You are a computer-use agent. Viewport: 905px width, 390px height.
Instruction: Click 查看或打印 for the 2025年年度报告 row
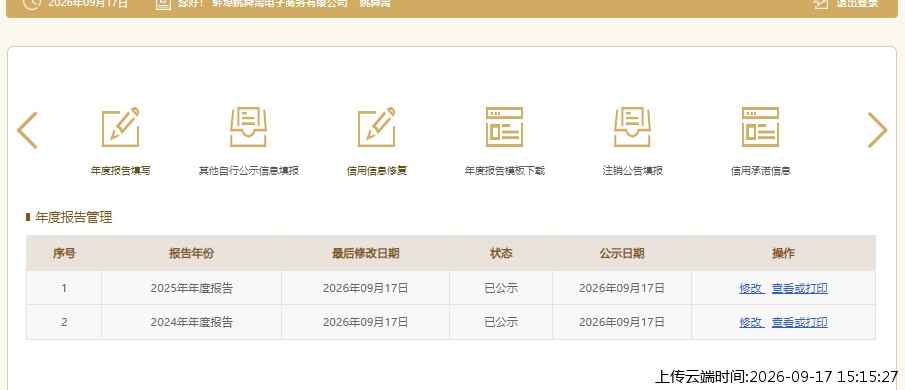tap(800, 288)
